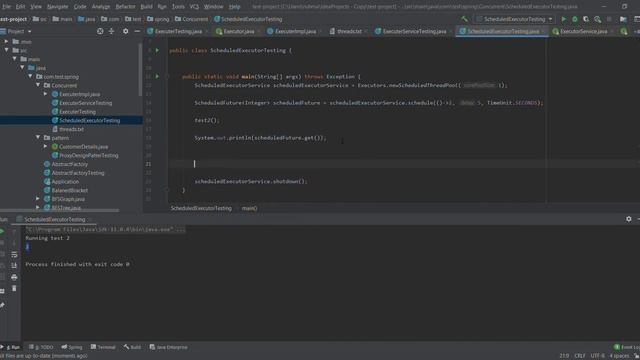Image resolution: width=640 pixels, height=360 pixels.
Task: Expand BFSGraph.java node
Action: click(x=38, y=199)
